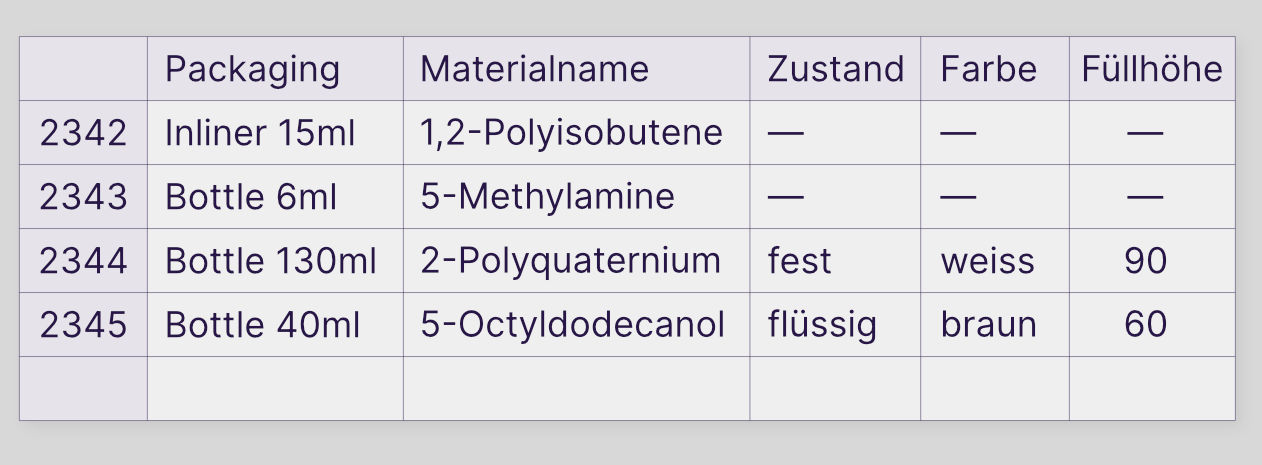This screenshot has width=1262, height=465.
Task: Select the 5-Octyldodecanol cell
Action: point(576,325)
